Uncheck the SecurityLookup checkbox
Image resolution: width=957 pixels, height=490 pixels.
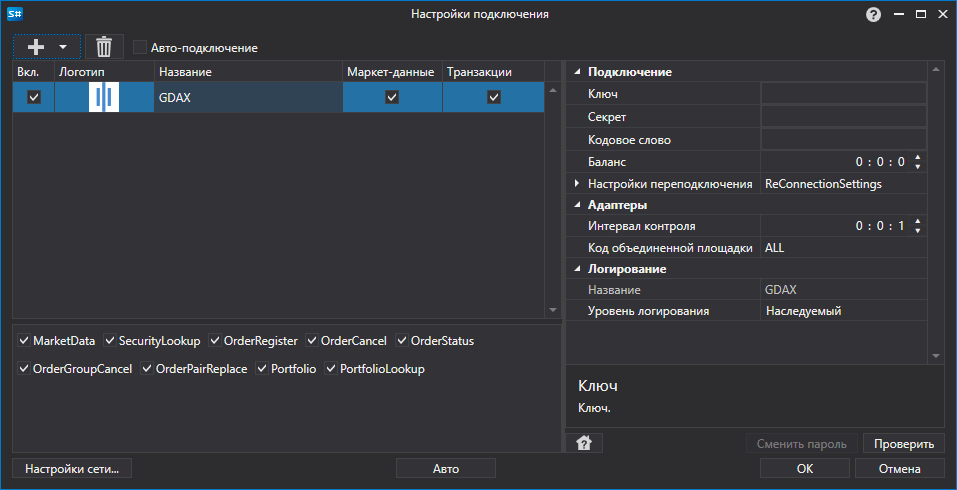pos(110,340)
